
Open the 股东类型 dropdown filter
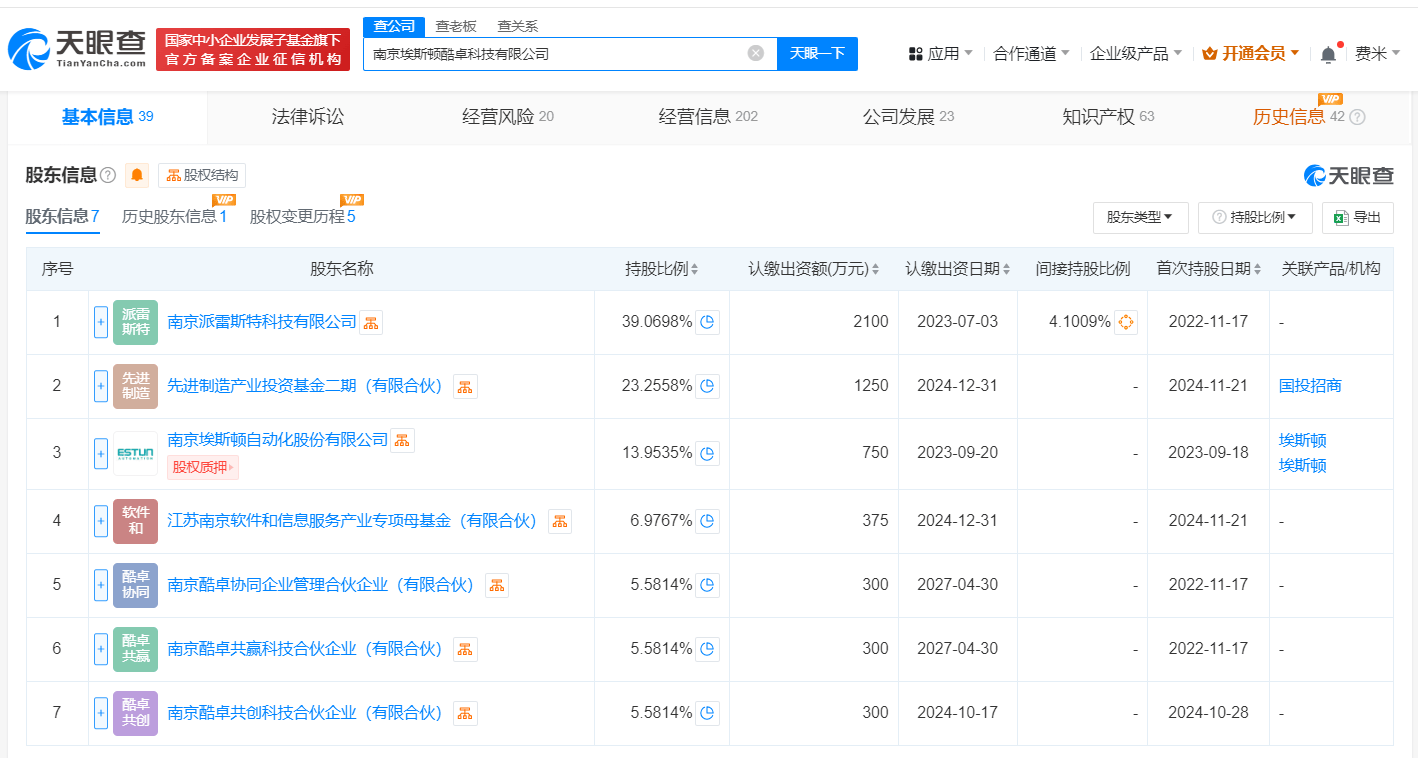coord(1140,217)
